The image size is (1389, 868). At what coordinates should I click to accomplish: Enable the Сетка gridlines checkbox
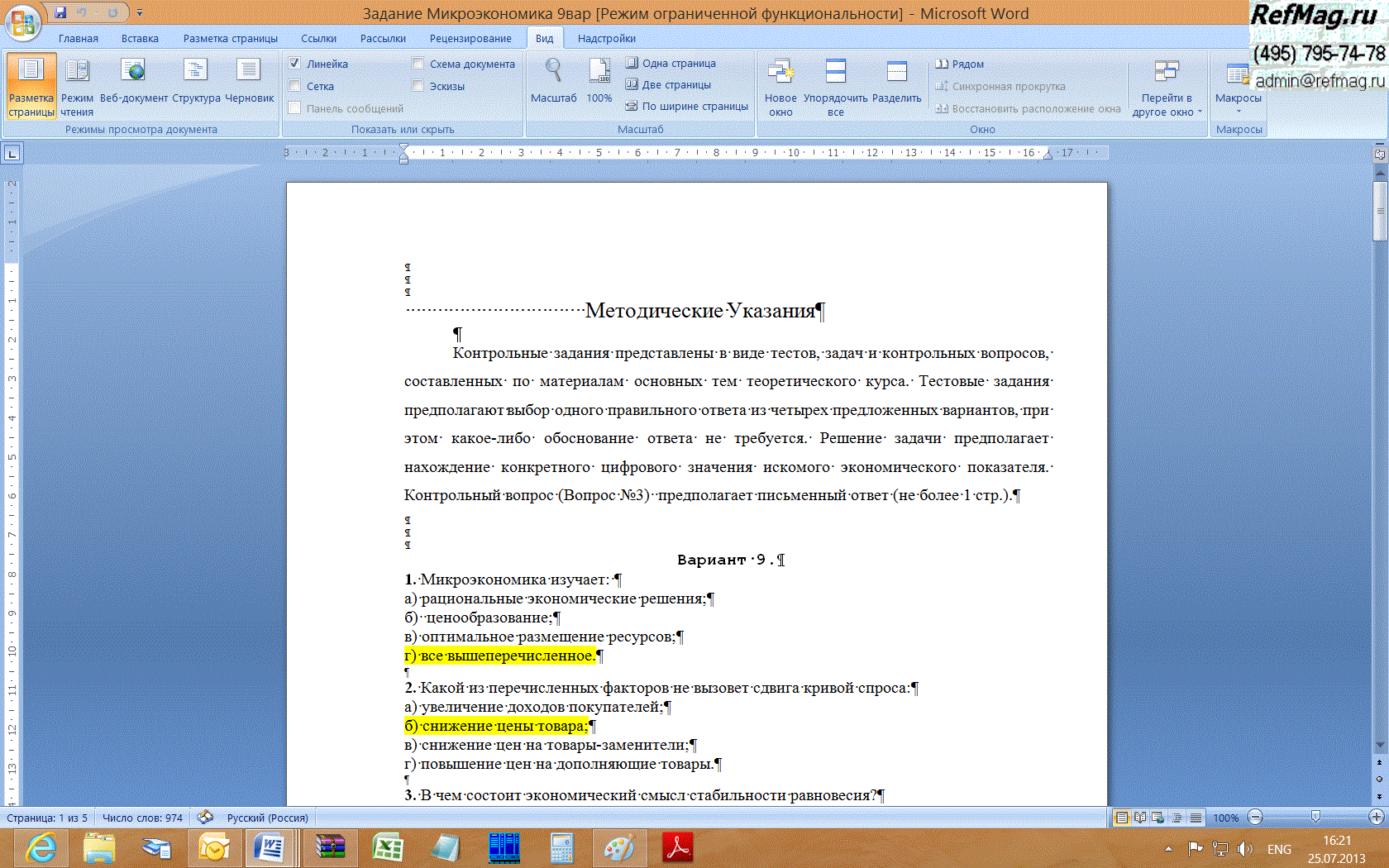294,86
